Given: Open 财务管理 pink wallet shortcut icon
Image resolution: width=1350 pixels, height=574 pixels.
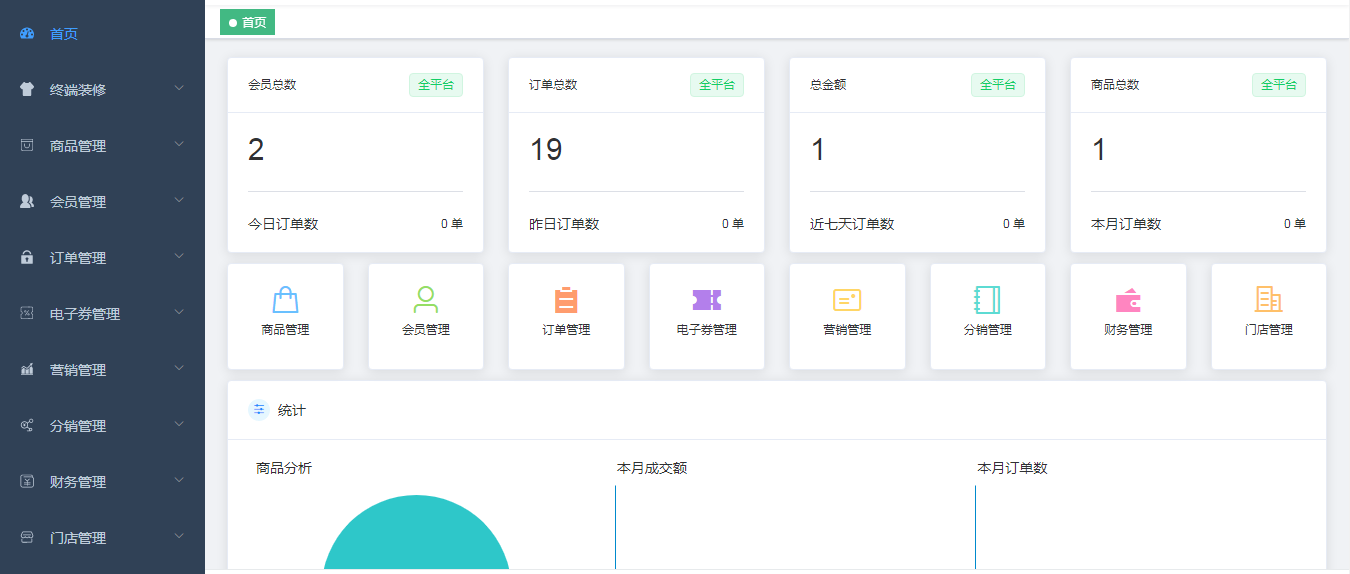Looking at the screenshot, I should 1128,300.
